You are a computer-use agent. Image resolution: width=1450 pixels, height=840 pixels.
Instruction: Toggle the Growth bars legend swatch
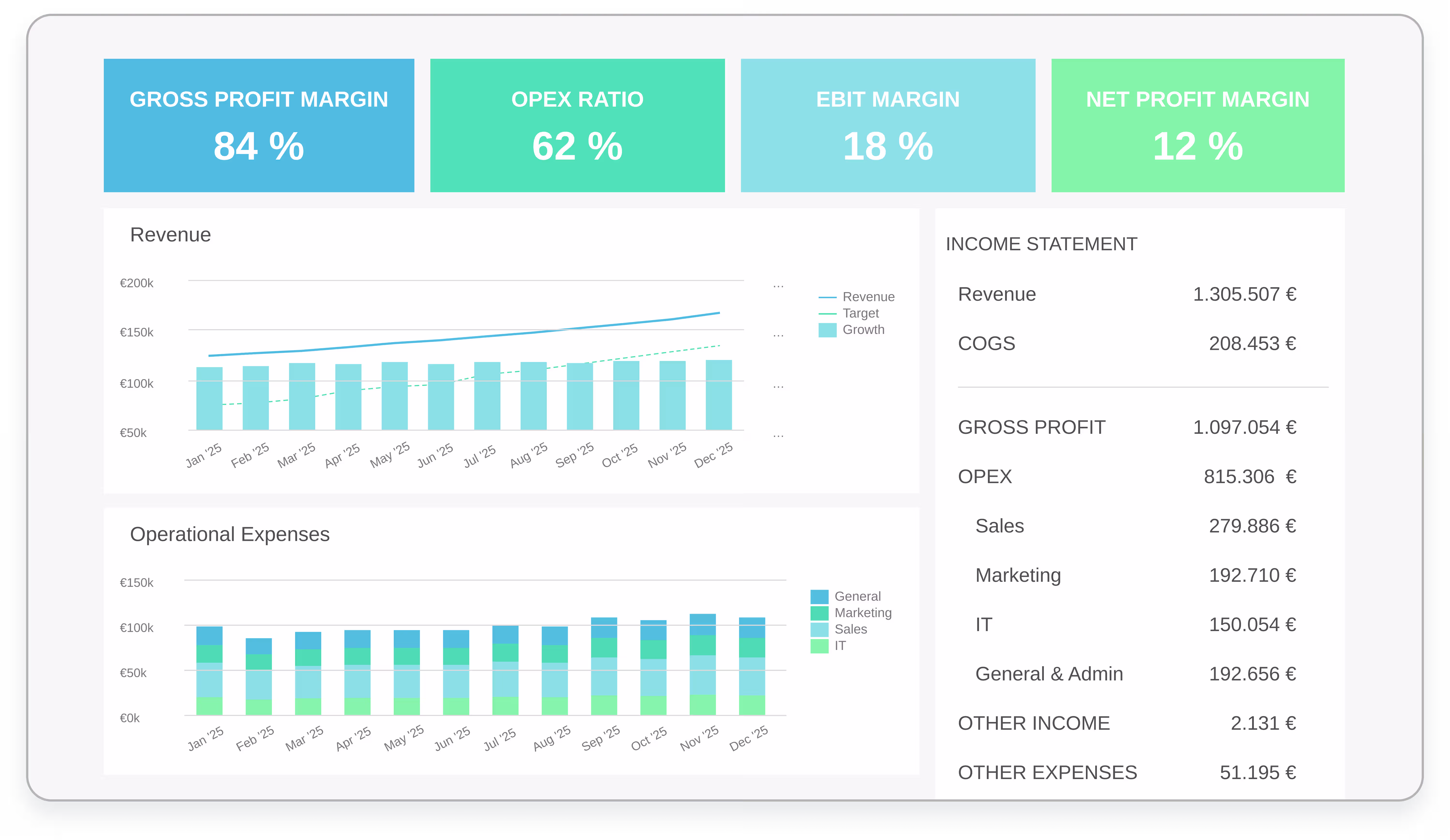coord(827,330)
